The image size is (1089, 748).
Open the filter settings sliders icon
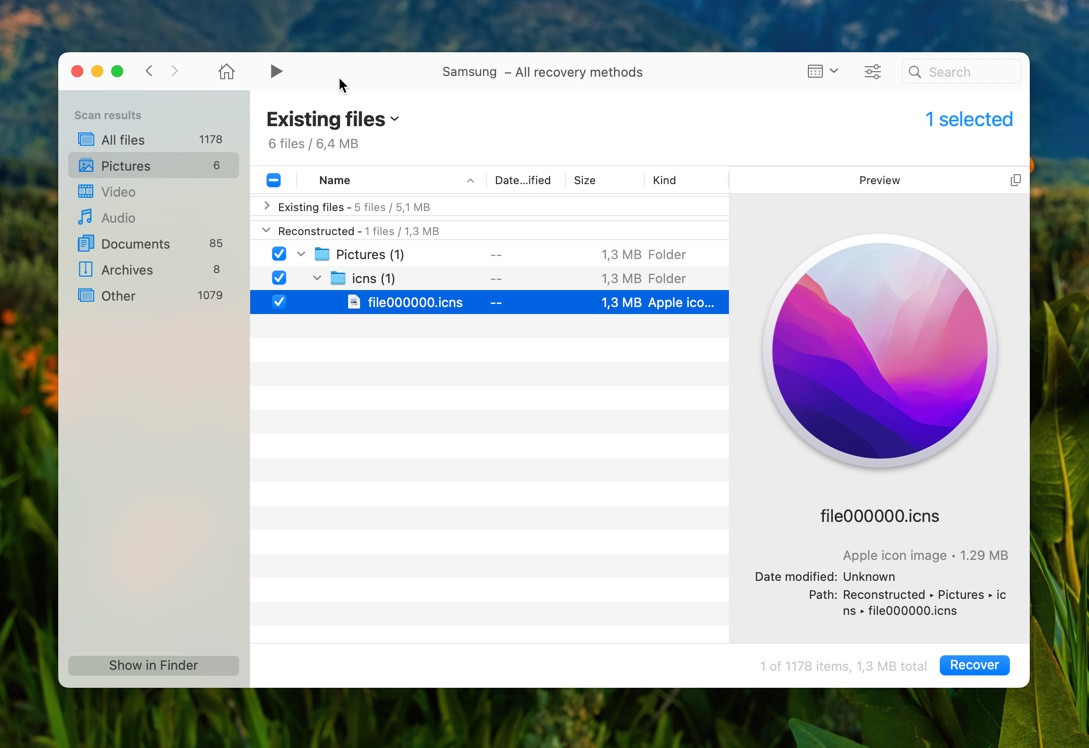[872, 72]
